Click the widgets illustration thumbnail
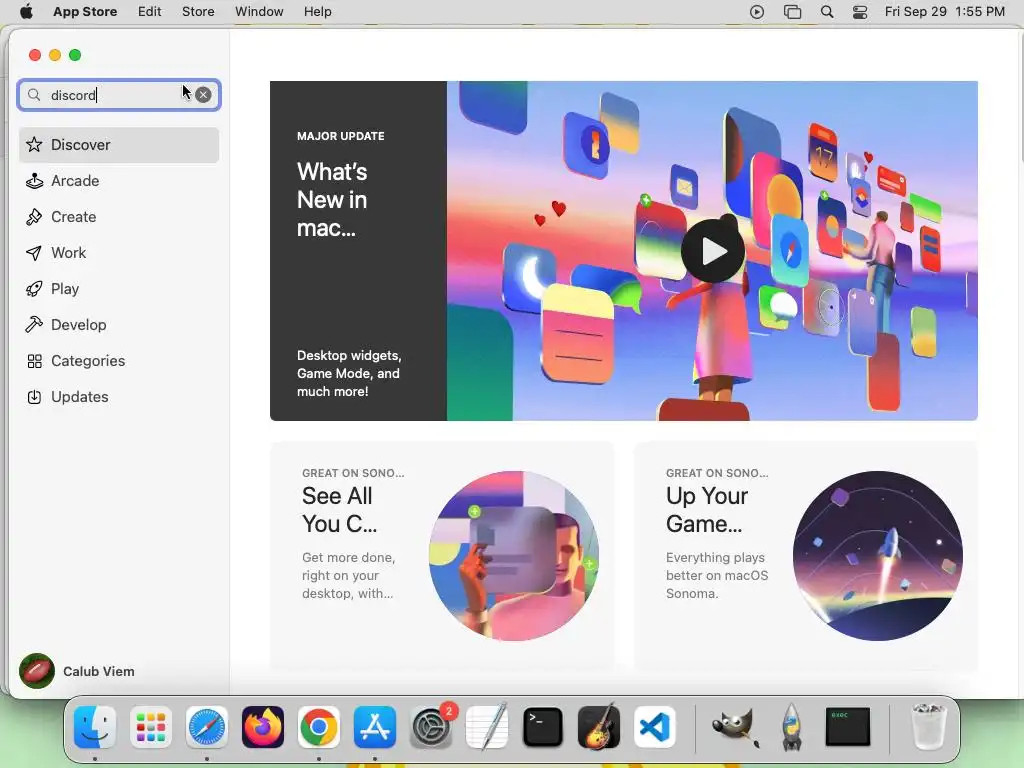The image size is (1024, 768). (x=514, y=556)
